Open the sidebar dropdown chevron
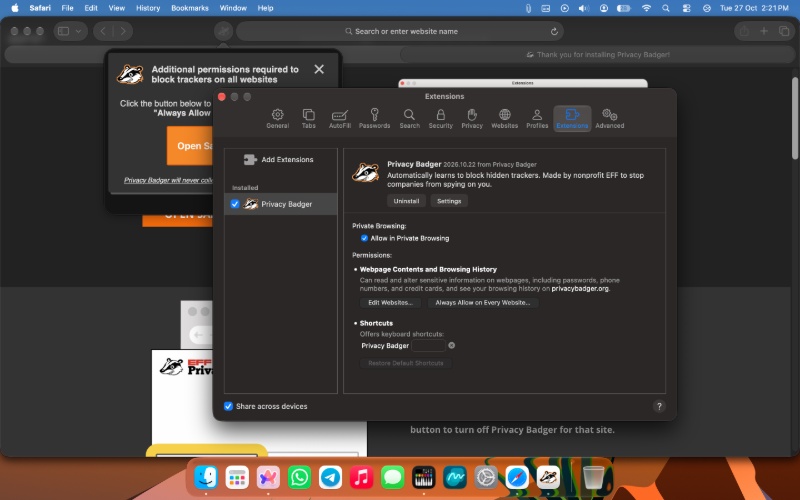The width and height of the screenshot is (800, 500). pyautogui.click(x=79, y=31)
